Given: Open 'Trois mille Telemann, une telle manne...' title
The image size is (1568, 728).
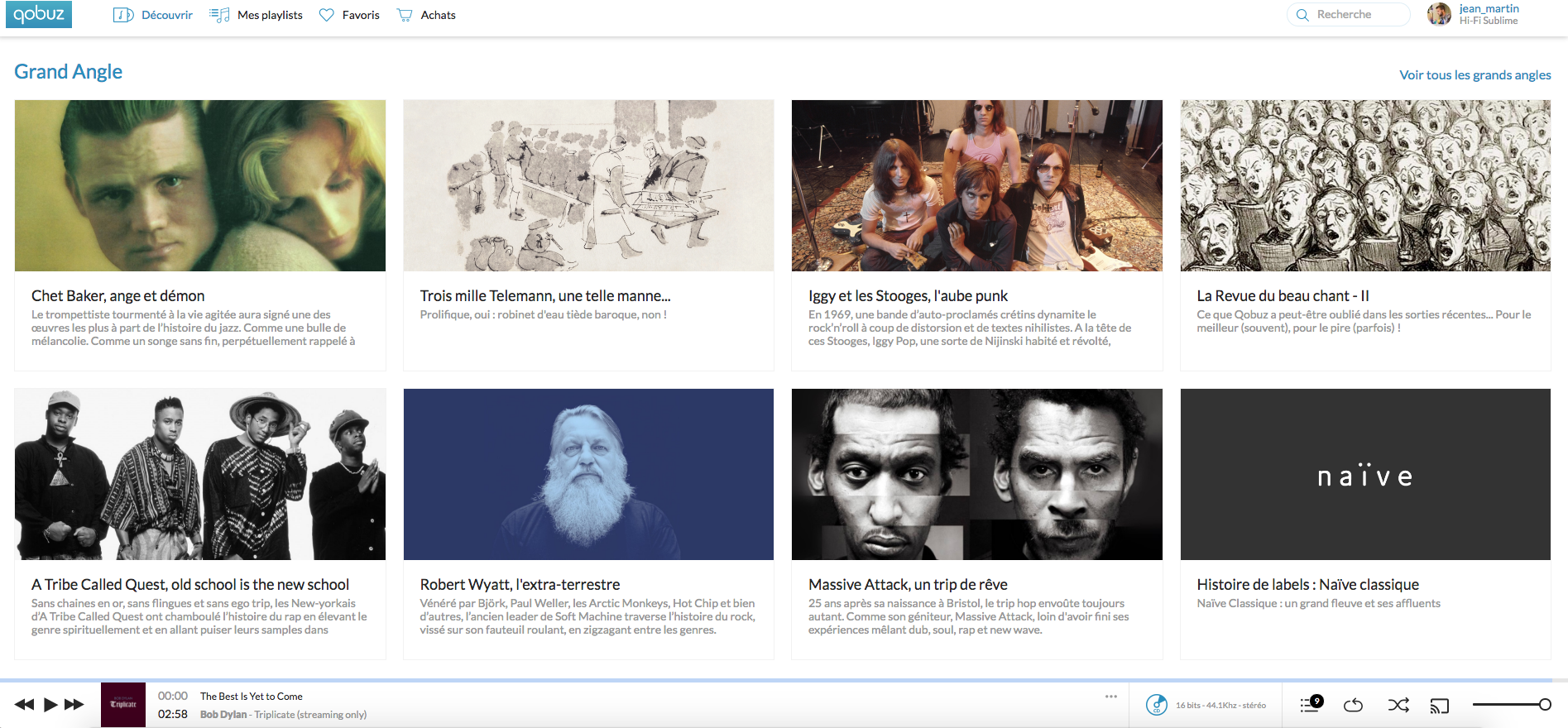Looking at the screenshot, I should pos(545,296).
